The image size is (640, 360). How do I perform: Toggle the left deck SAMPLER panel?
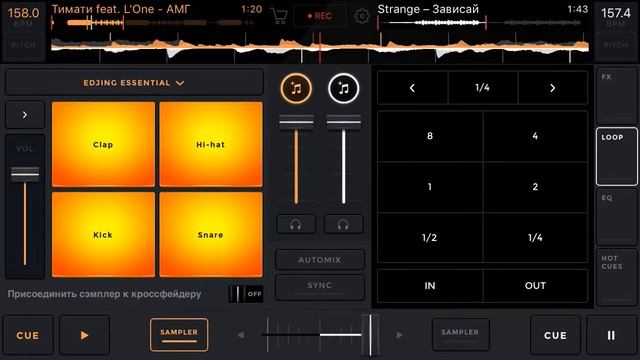179,335
